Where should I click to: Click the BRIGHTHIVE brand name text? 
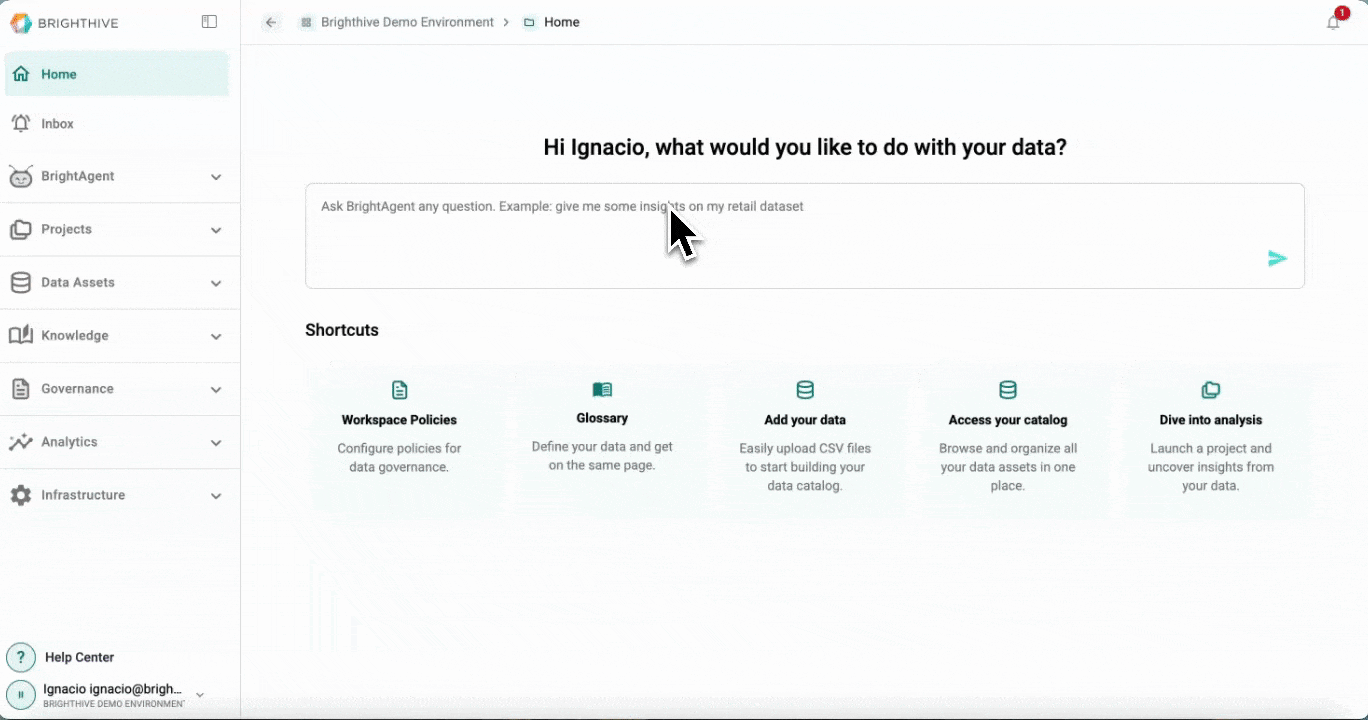78,23
